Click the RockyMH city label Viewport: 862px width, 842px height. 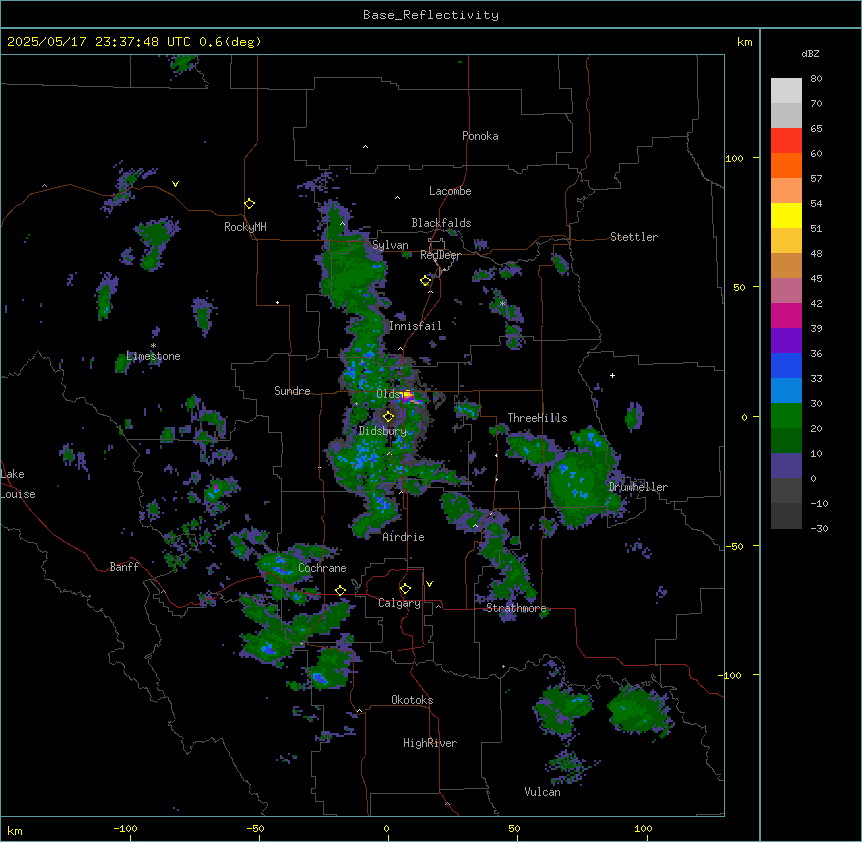tap(245, 227)
